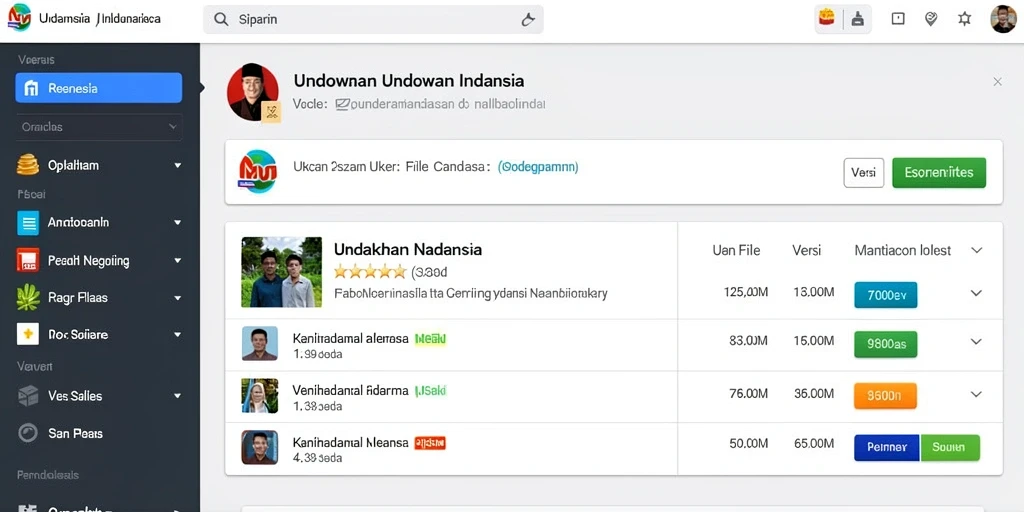Click the box-shaped Ves Salles icon

tap(27, 395)
